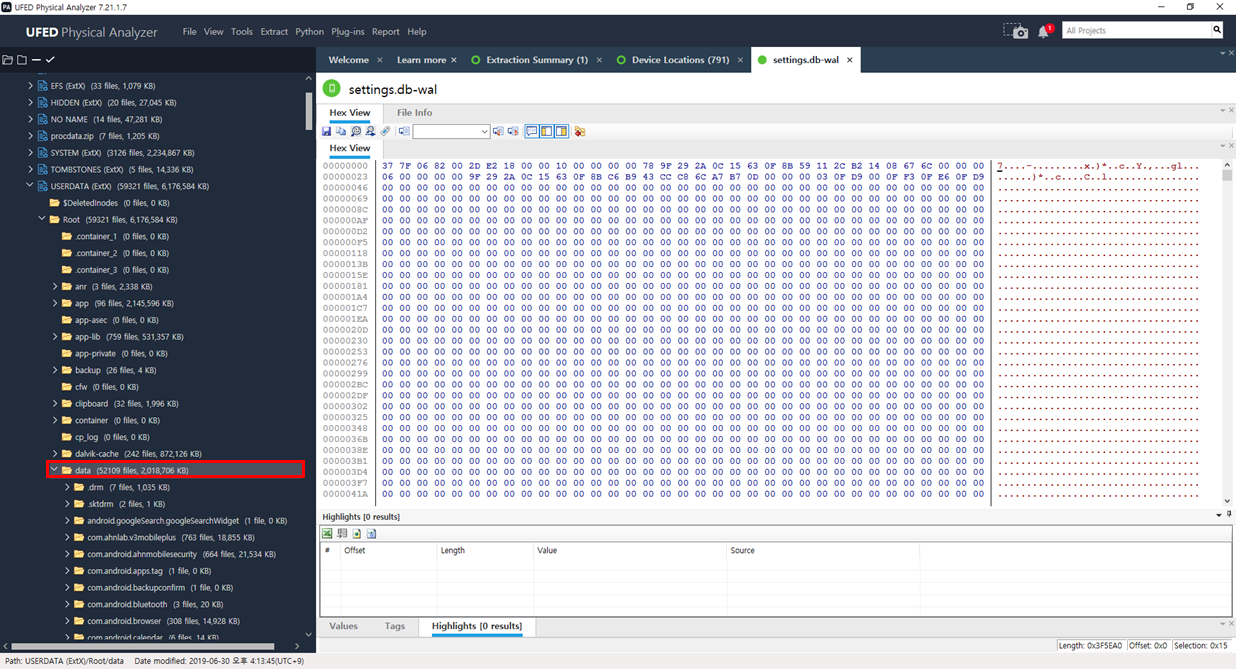The image size is (1236, 669).
Task: Open the notifications bell
Action: (1044, 31)
